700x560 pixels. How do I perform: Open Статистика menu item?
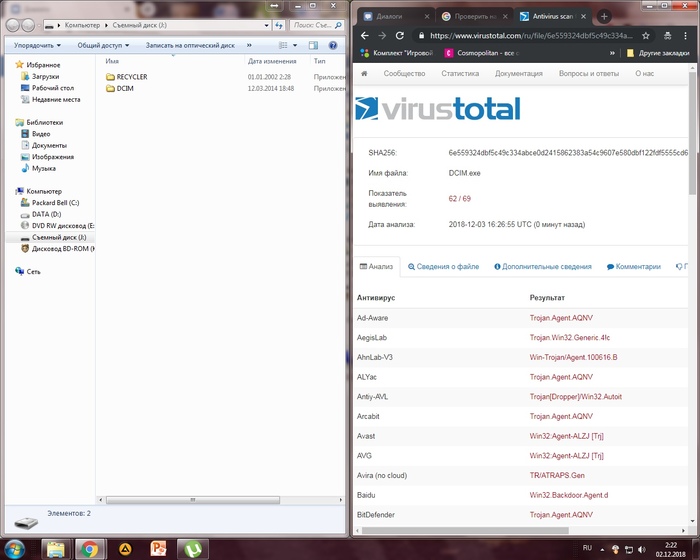click(x=460, y=74)
